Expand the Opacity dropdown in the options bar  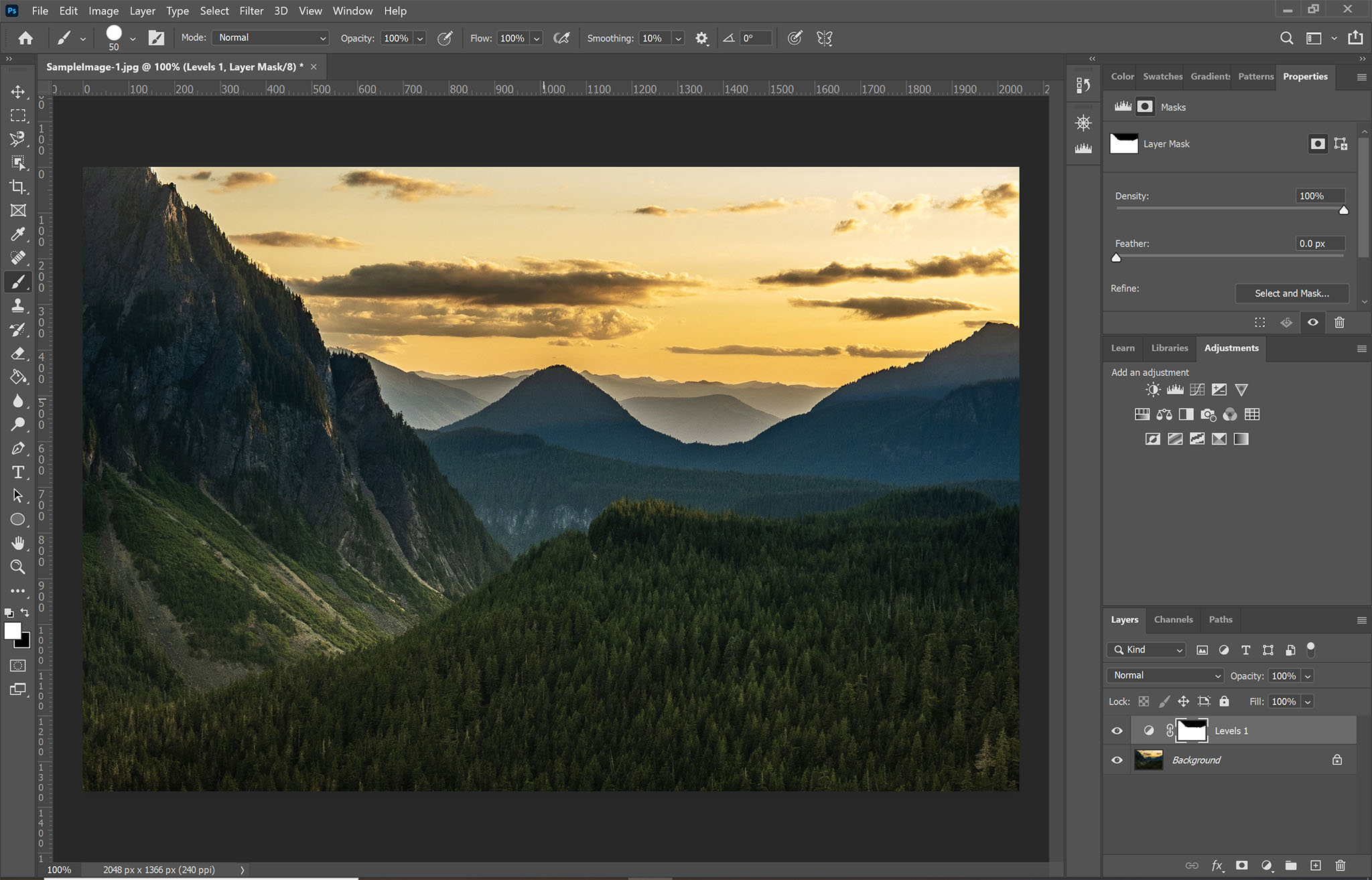point(419,38)
